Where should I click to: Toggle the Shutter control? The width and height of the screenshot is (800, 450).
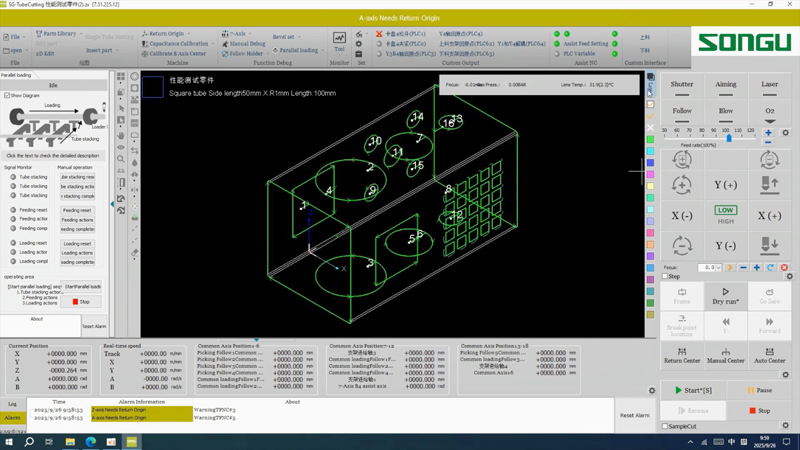(682, 85)
